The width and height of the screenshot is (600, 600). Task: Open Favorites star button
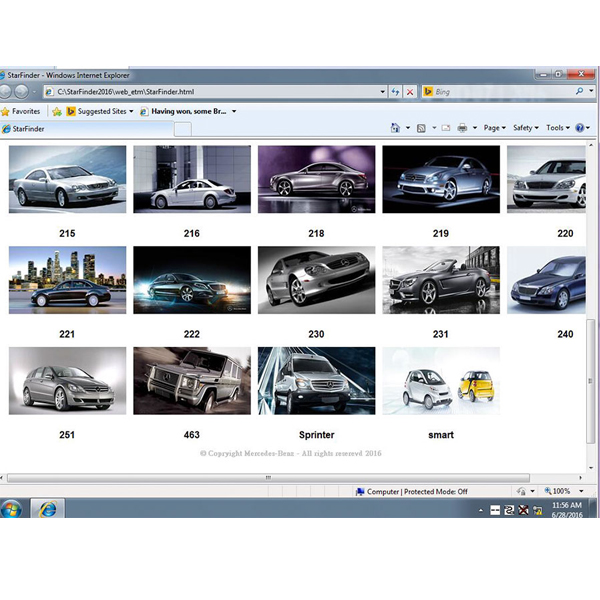(x=5, y=112)
